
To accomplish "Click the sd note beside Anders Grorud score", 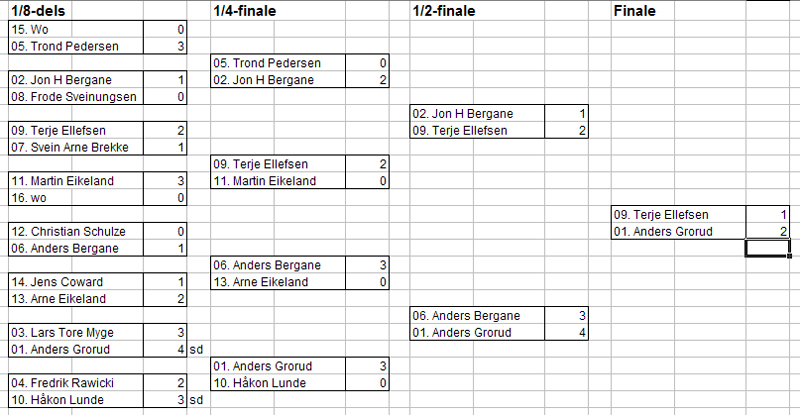I will [196, 350].
